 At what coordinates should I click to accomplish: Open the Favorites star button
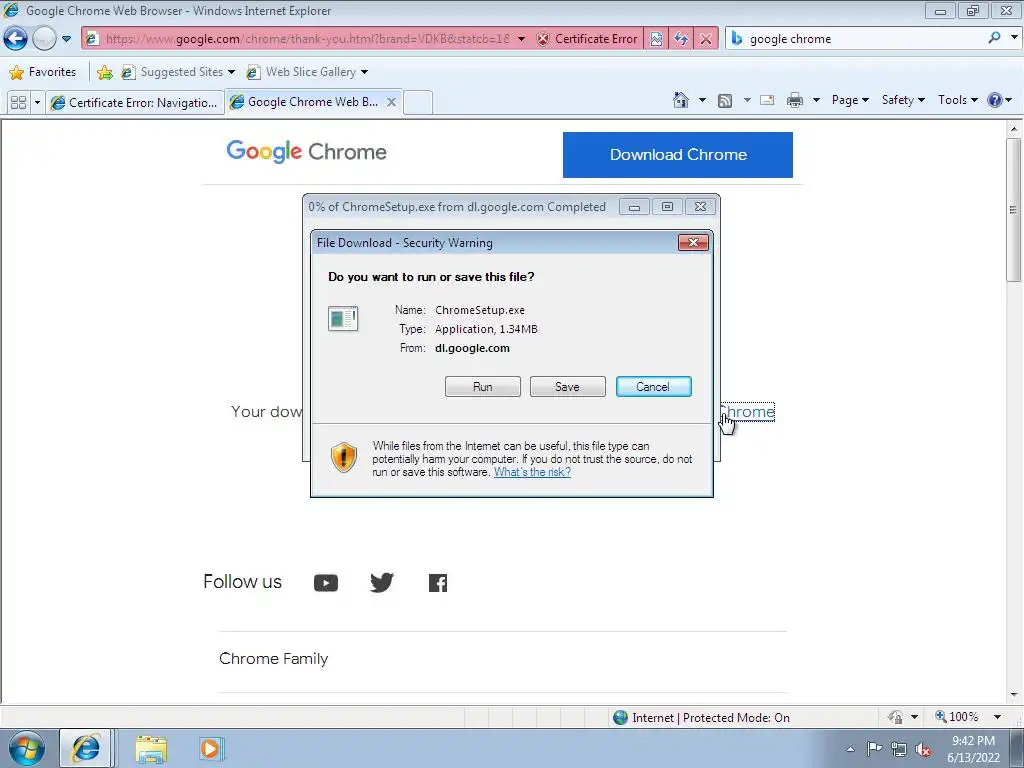pos(42,72)
